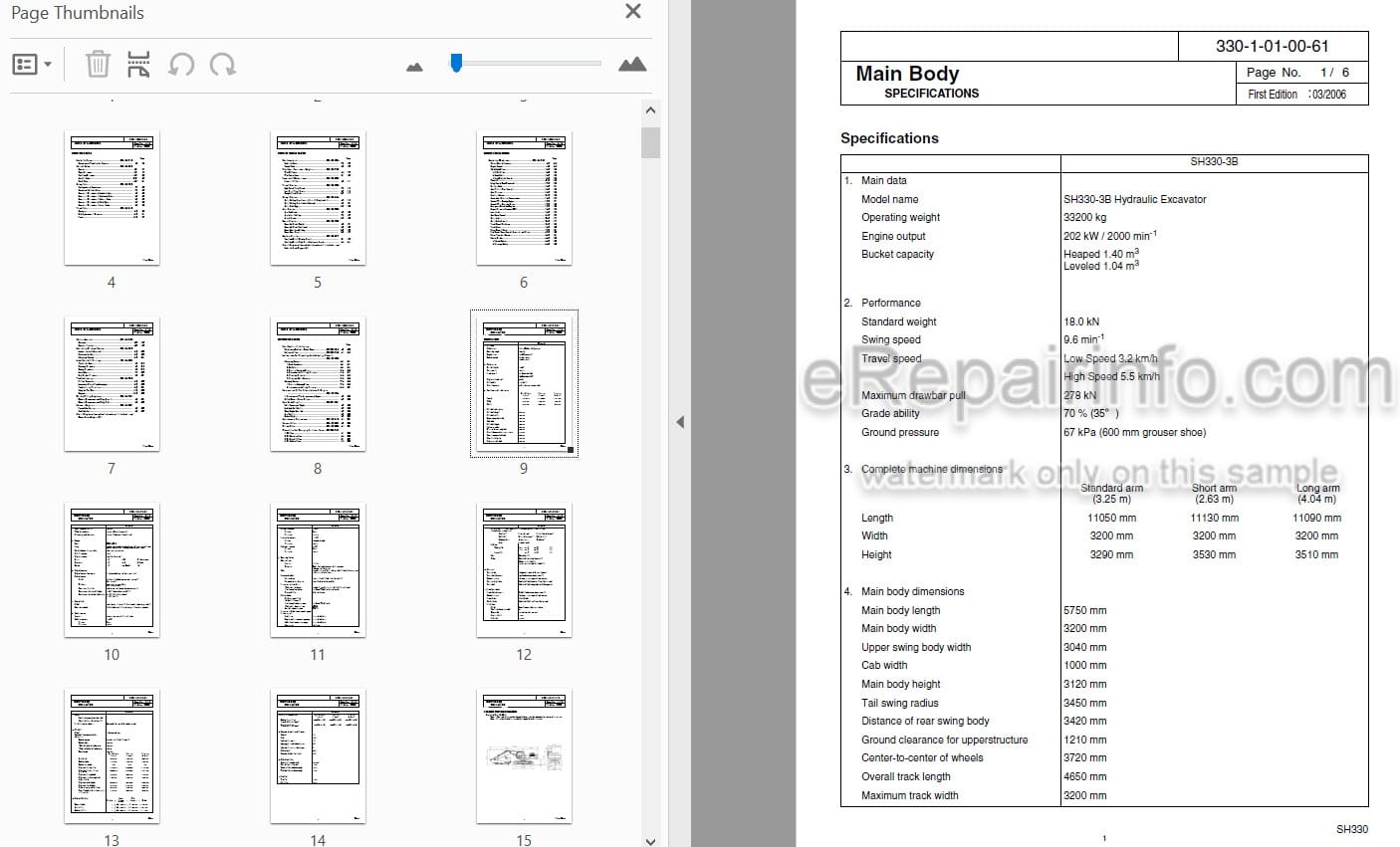Click the 'Bucket capacity' row label

(897, 254)
